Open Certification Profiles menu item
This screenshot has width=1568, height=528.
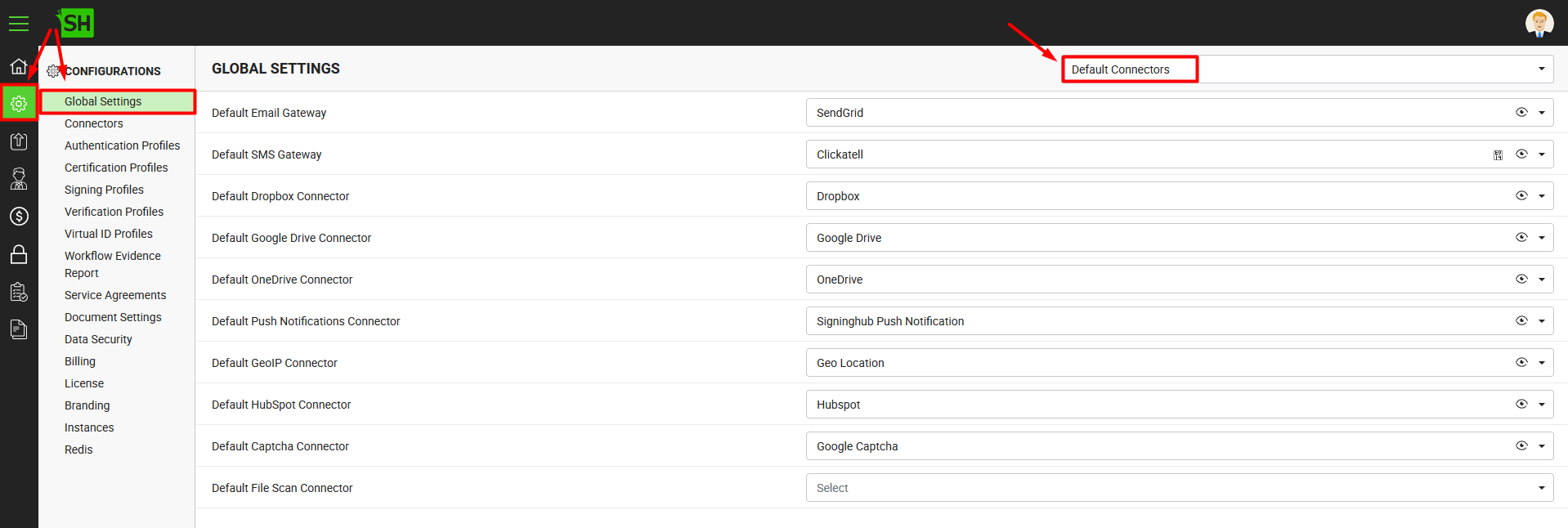[x=116, y=168]
